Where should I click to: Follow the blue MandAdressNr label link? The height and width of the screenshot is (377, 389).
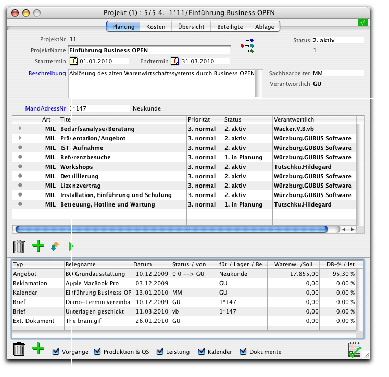tap(45, 108)
